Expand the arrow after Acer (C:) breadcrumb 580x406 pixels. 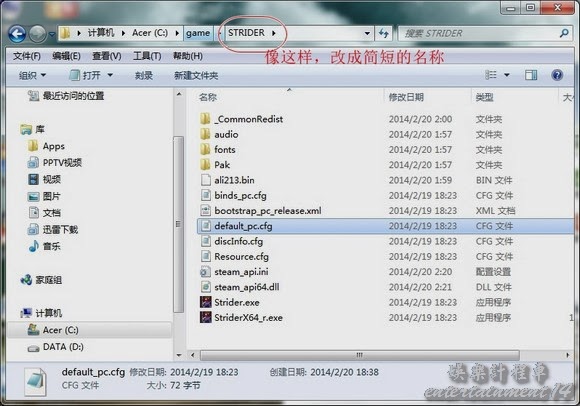coord(177,33)
